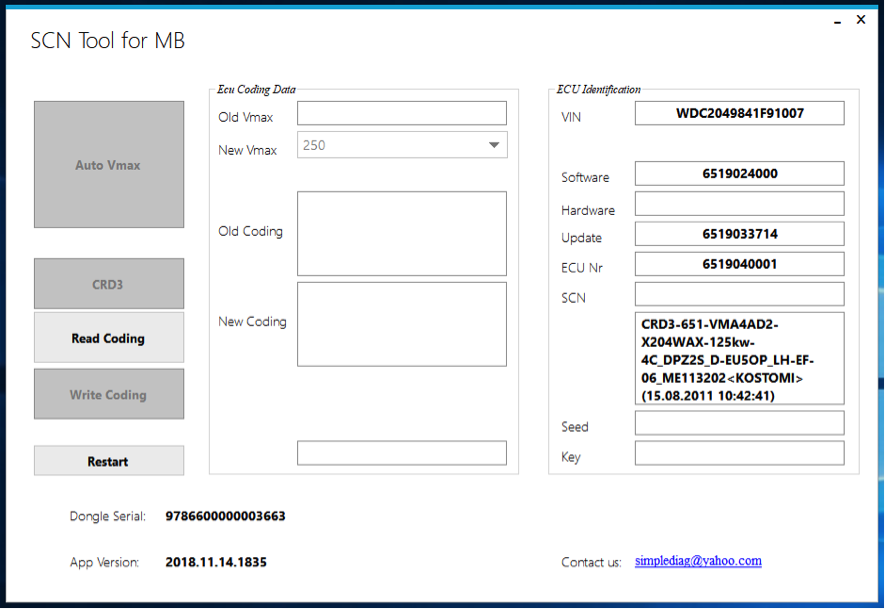The height and width of the screenshot is (609, 885).
Task: Click the Update number field
Action: pos(739,234)
